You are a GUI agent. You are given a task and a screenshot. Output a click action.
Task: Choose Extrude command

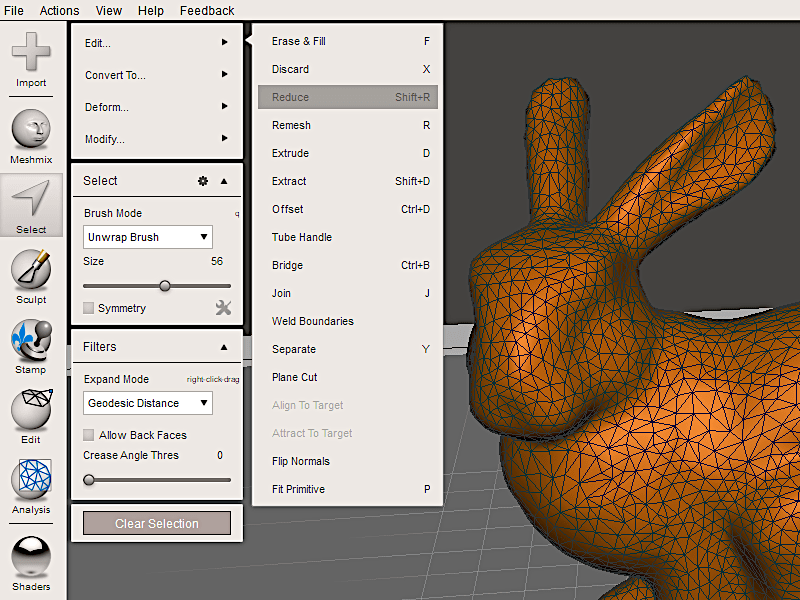[348, 153]
